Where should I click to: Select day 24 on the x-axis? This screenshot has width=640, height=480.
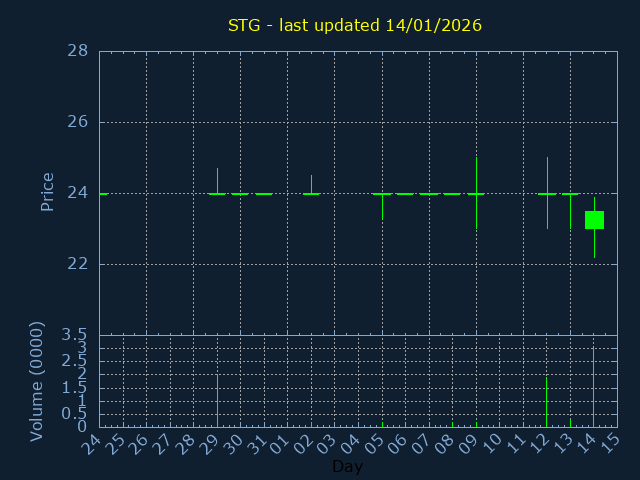click(x=92, y=444)
